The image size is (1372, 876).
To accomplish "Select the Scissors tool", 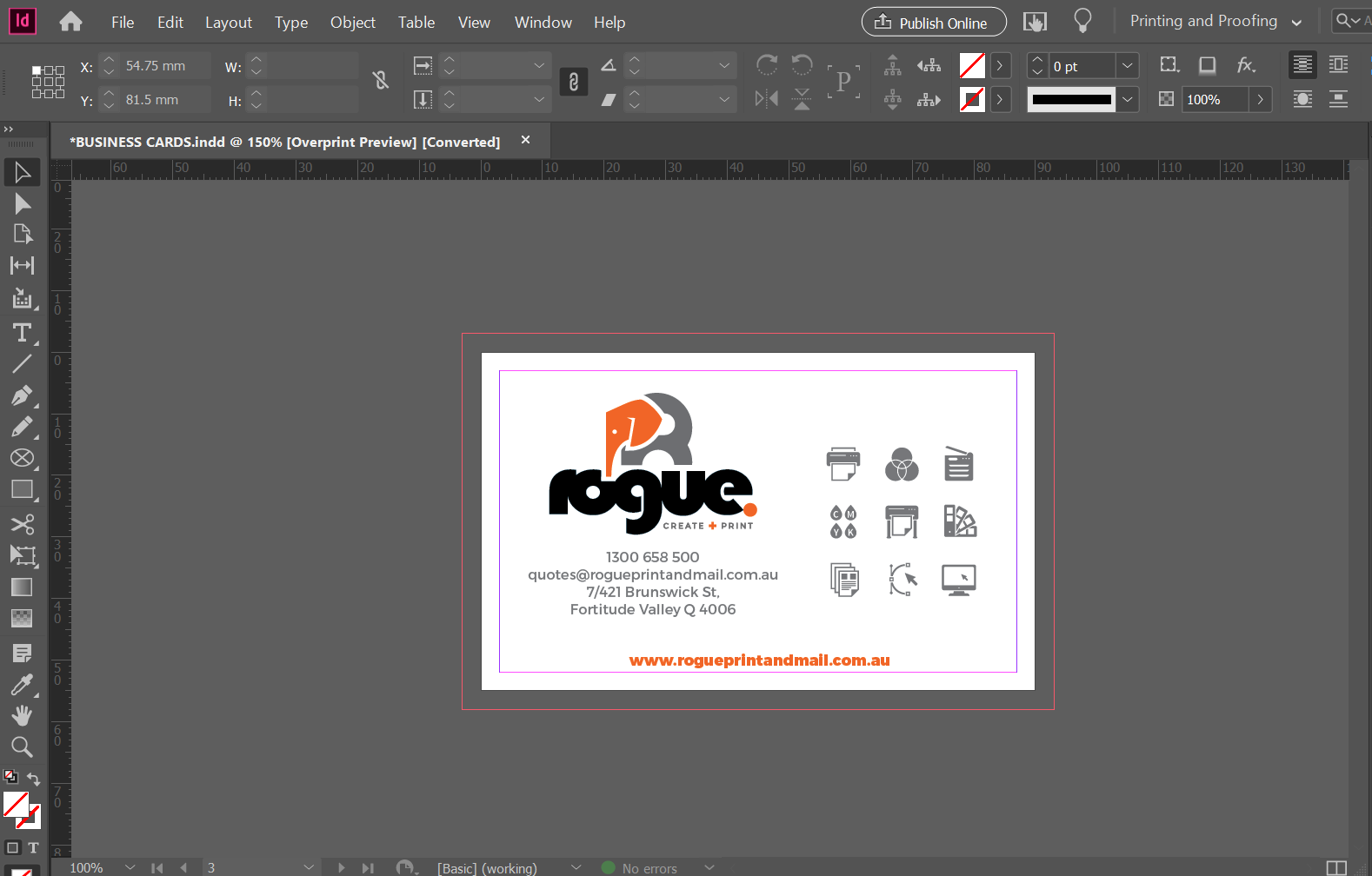I will 23,523.
